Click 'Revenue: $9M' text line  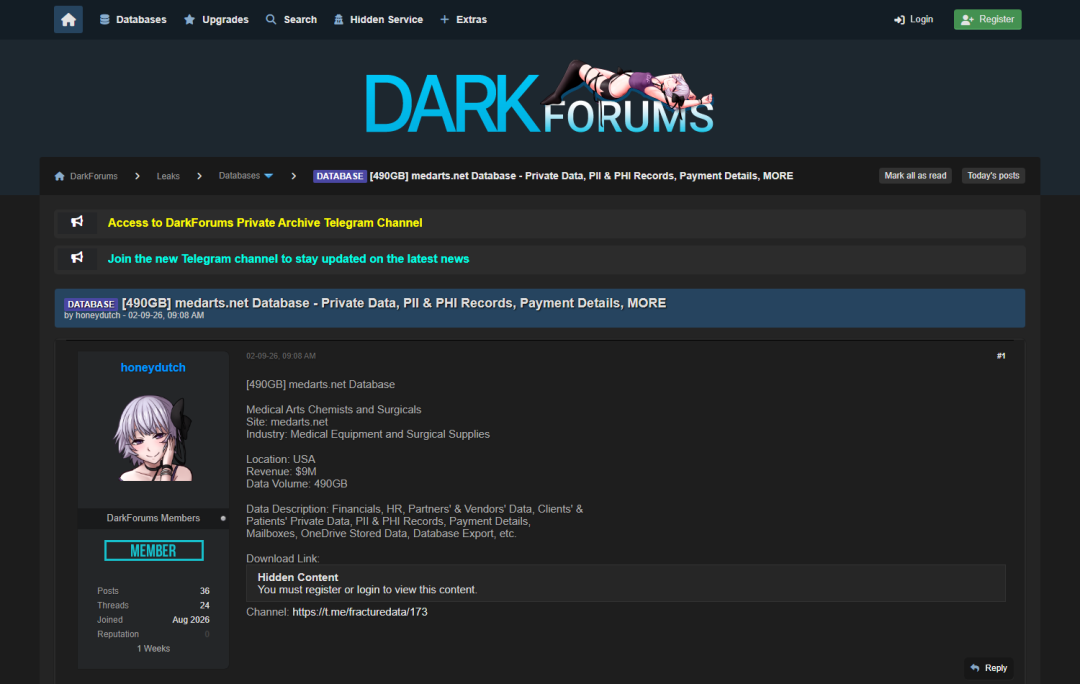coord(281,471)
